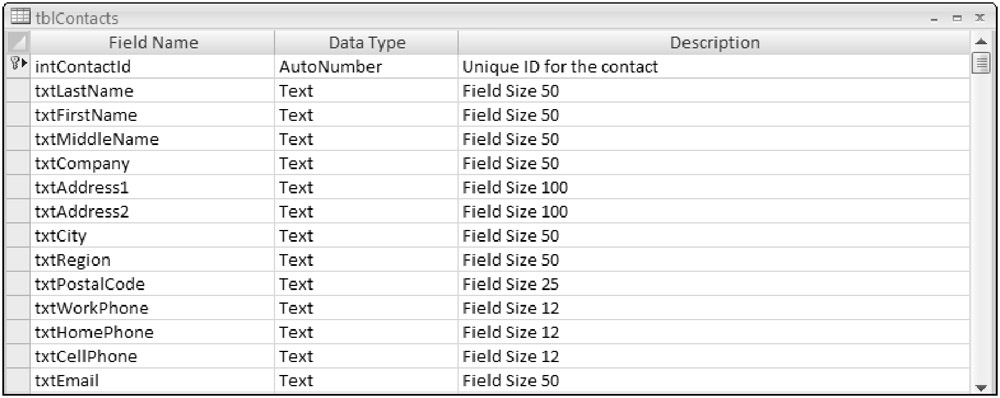Screen dimensions: 1000x398
Task: Restore the tblContacts window size
Action: pos(957,19)
